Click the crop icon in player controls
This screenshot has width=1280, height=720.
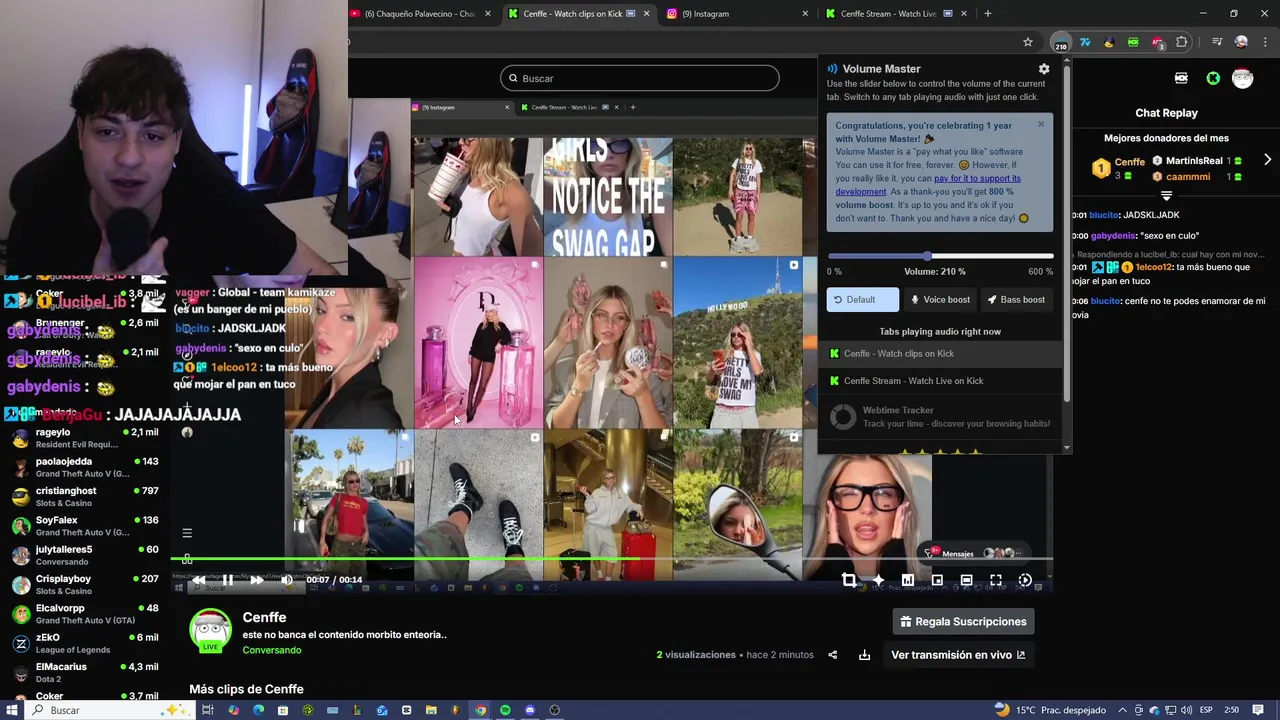point(849,580)
